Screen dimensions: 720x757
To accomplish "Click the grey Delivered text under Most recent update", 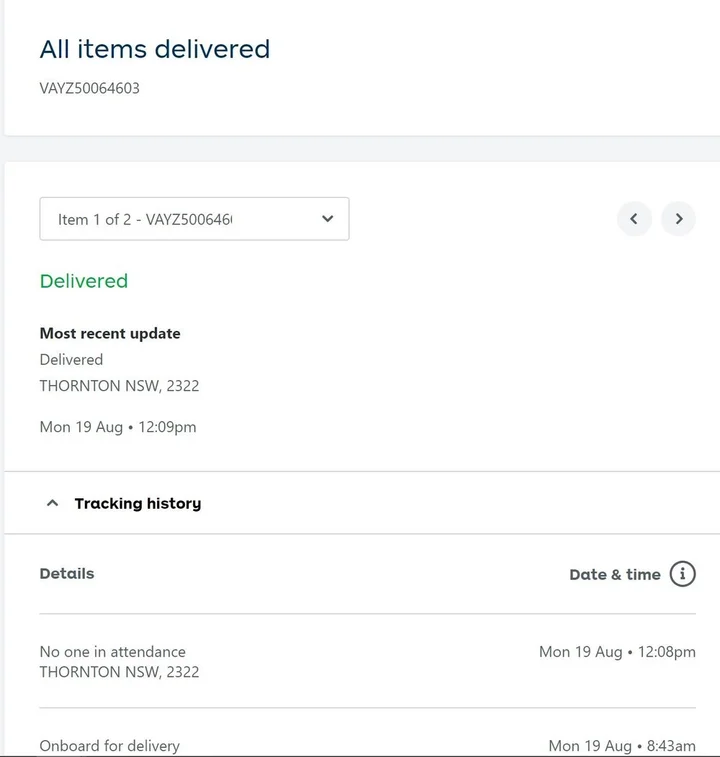I will [x=71, y=359].
